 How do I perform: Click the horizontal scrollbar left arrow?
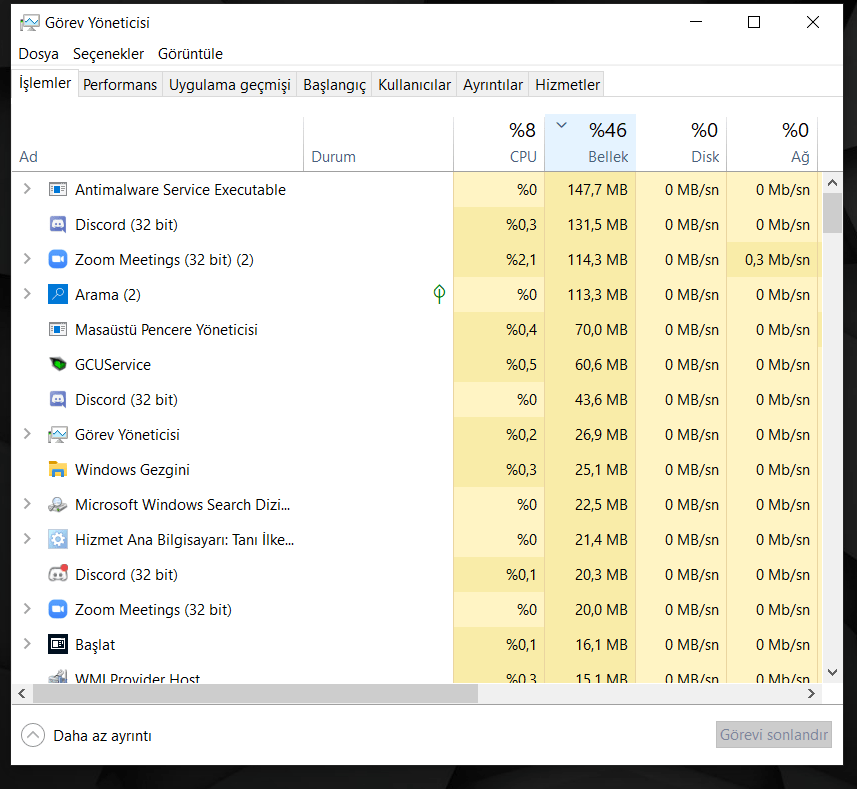[x=22, y=693]
